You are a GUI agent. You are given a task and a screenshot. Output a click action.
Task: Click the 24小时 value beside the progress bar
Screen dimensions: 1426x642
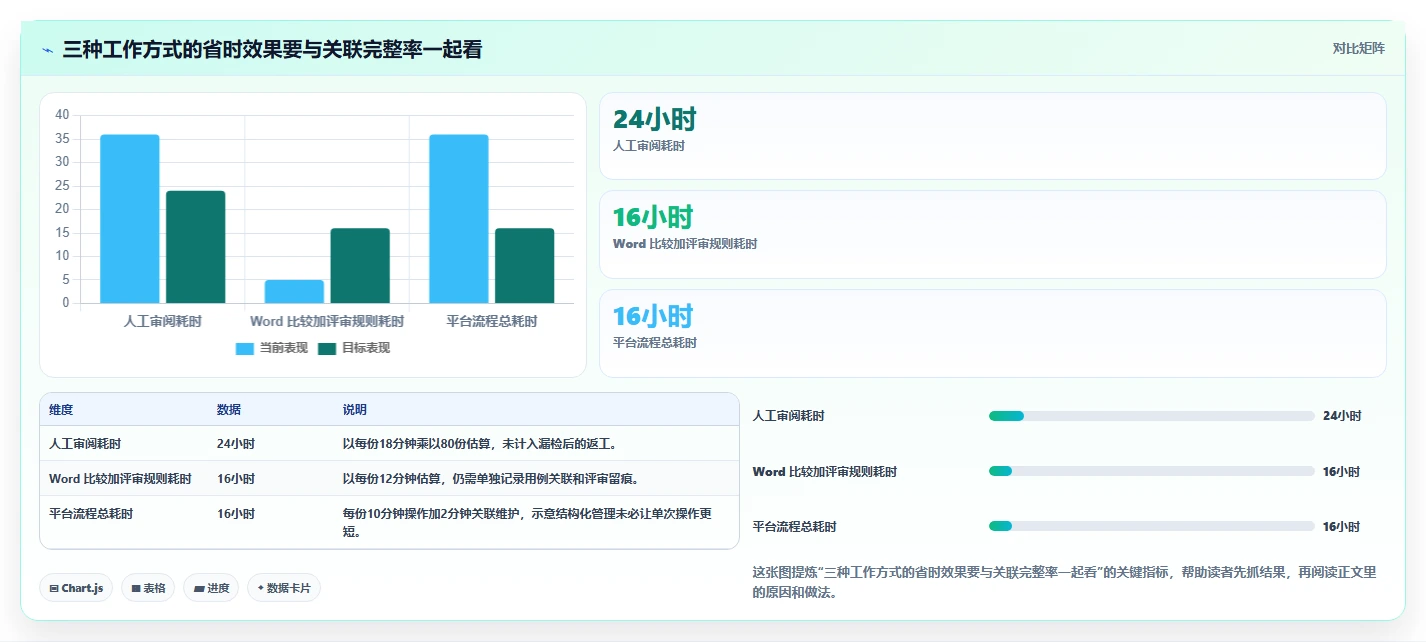point(1341,416)
